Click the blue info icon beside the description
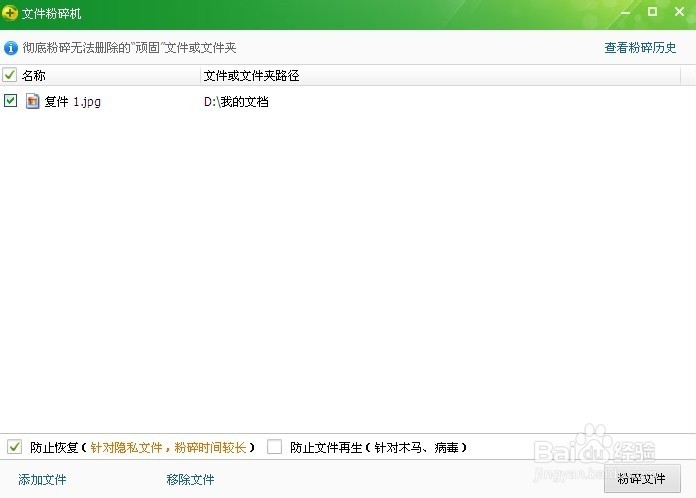Screen dimensions: 696x498 (11, 47)
